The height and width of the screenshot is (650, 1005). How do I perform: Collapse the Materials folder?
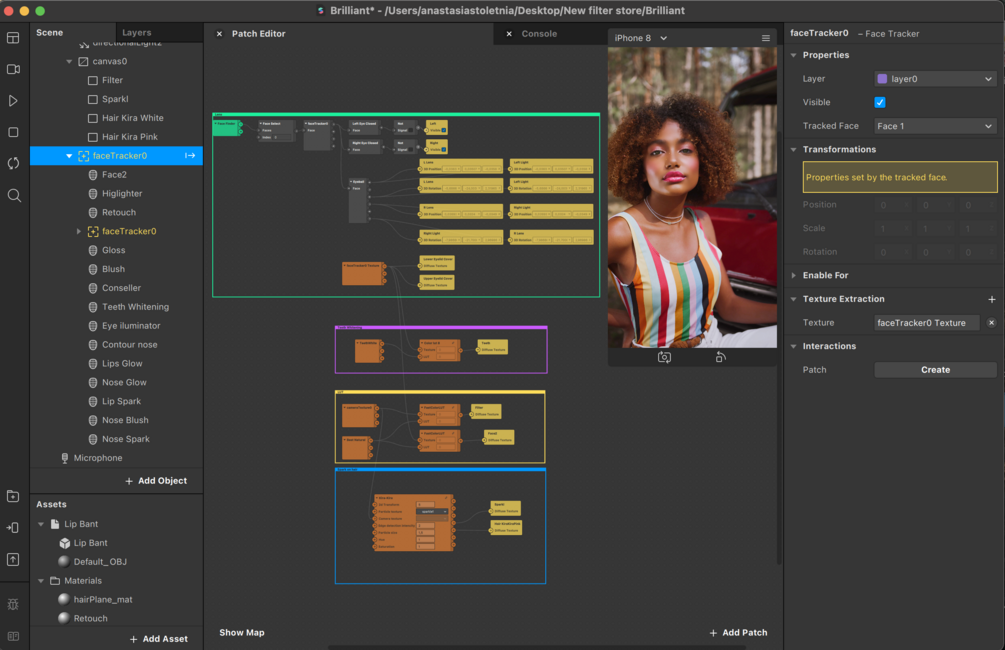coord(41,581)
